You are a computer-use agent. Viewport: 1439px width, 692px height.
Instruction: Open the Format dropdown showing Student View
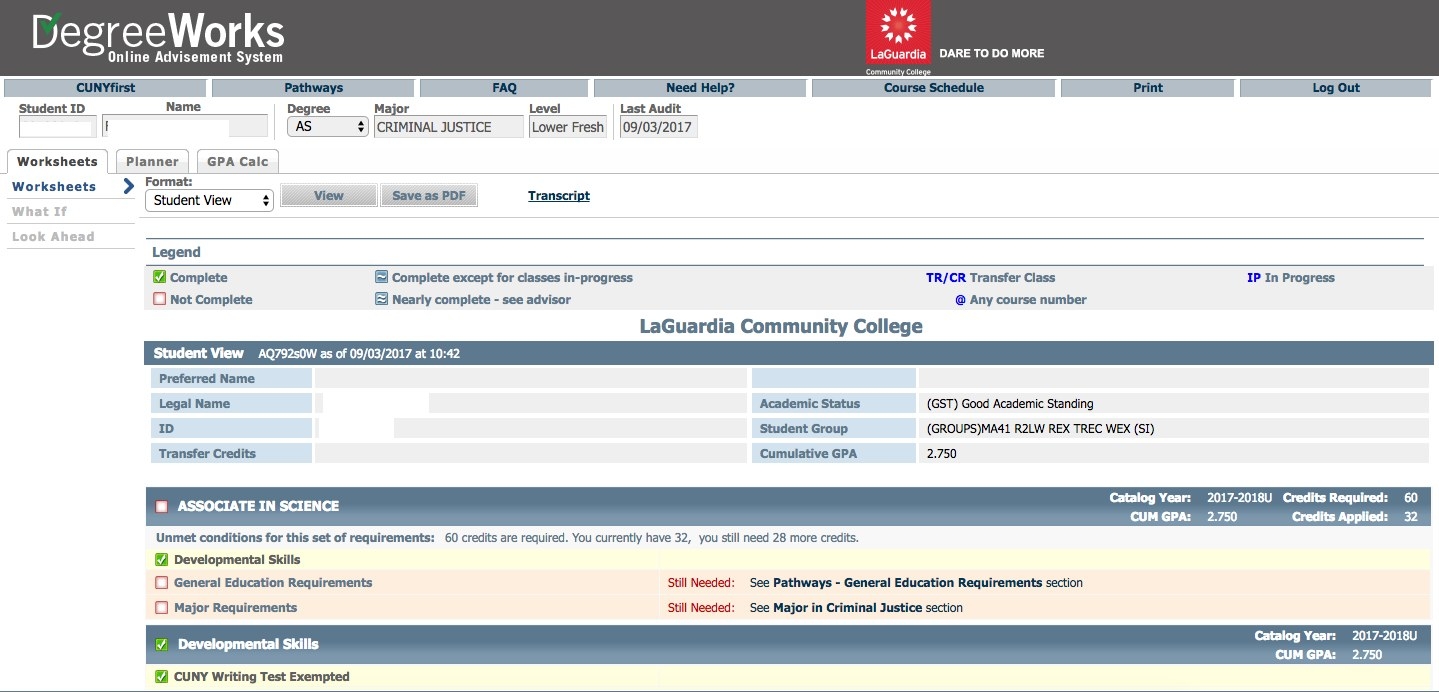tap(209, 200)
